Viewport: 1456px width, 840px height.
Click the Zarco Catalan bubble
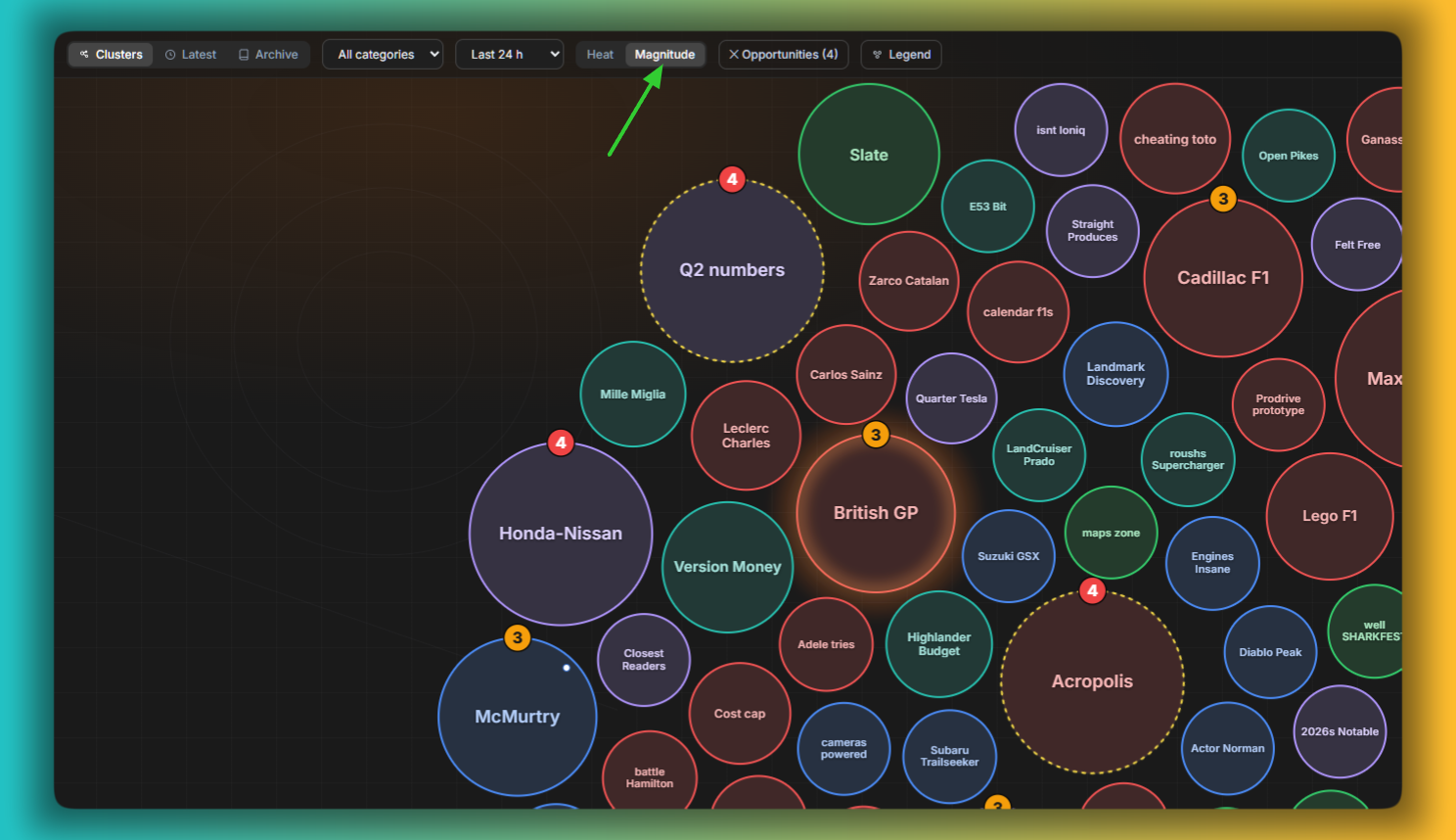tap(909, 281)
